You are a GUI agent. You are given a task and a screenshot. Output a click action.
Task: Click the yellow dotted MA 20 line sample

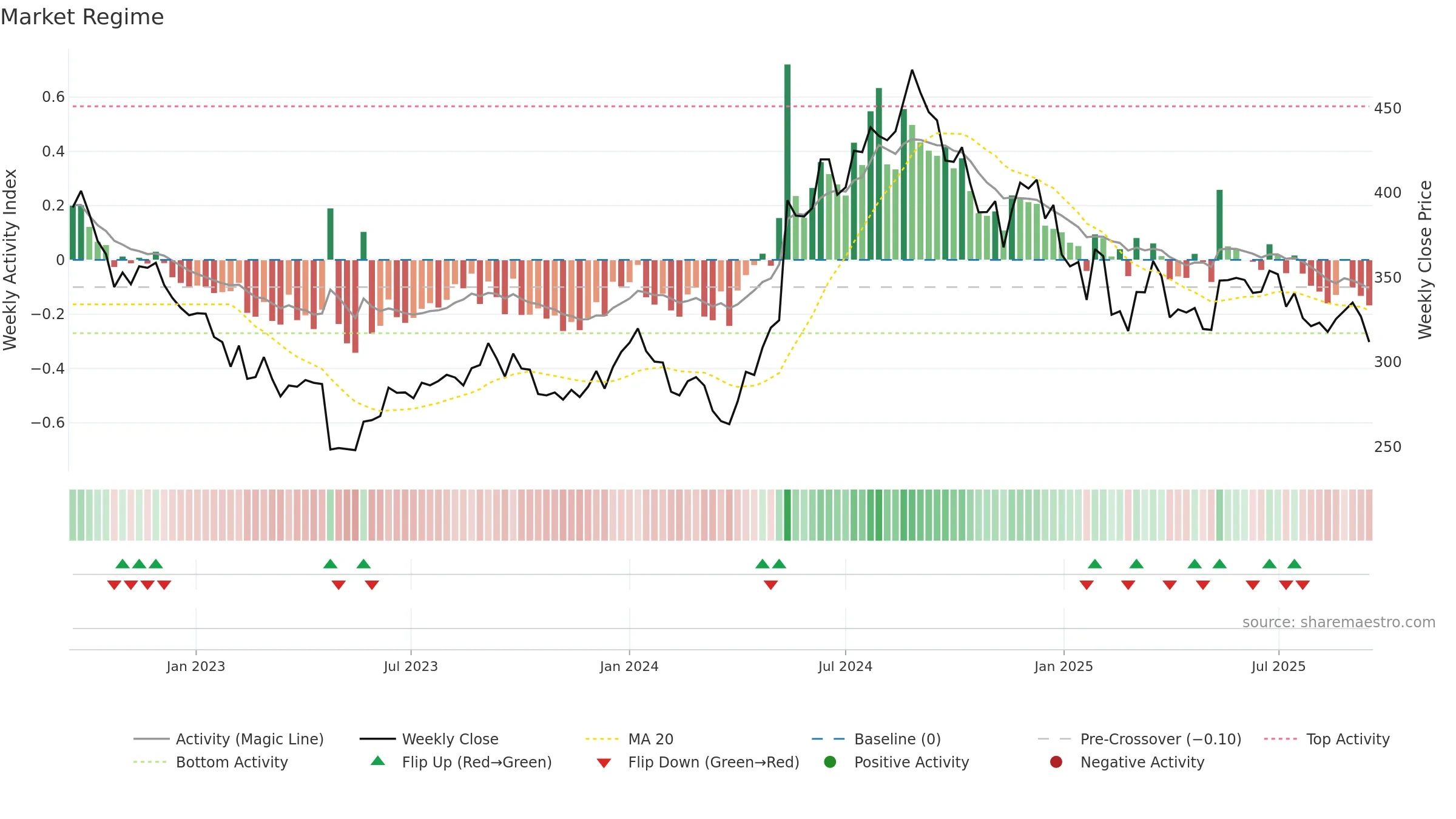[x=602, y=739]
